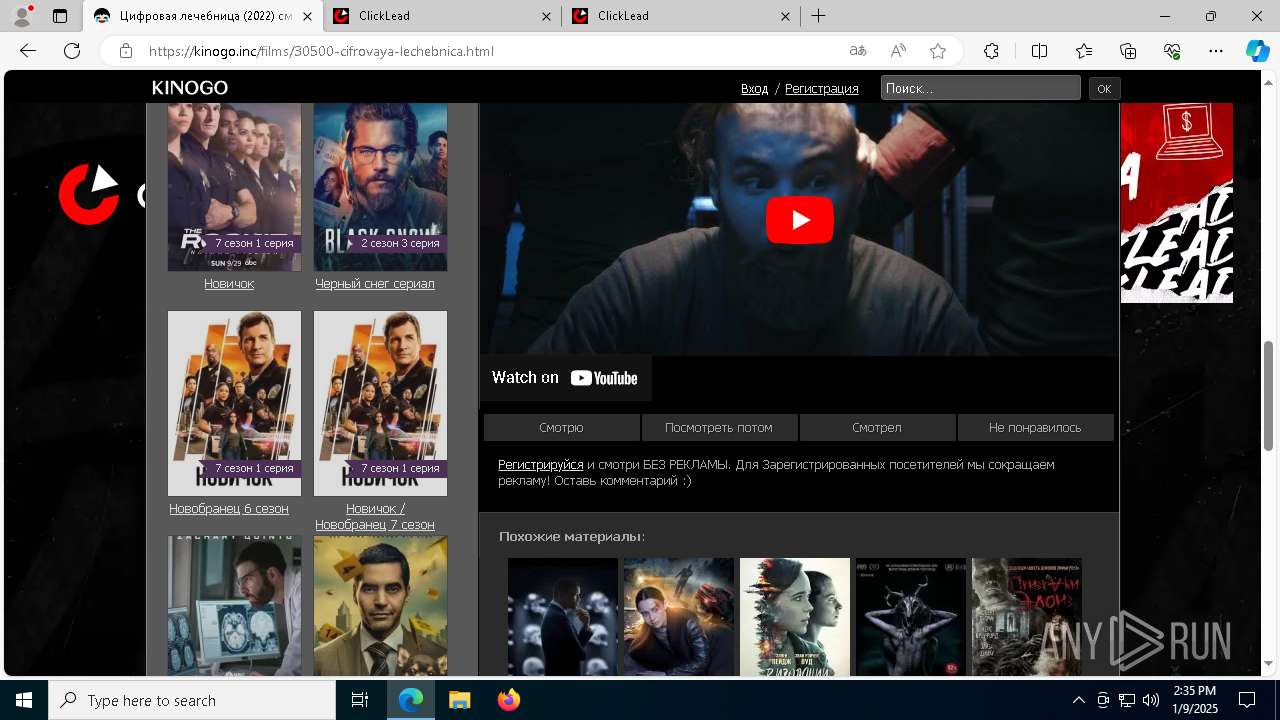
Task: Open Черный снег сериал link
Action: click(375, 283)
